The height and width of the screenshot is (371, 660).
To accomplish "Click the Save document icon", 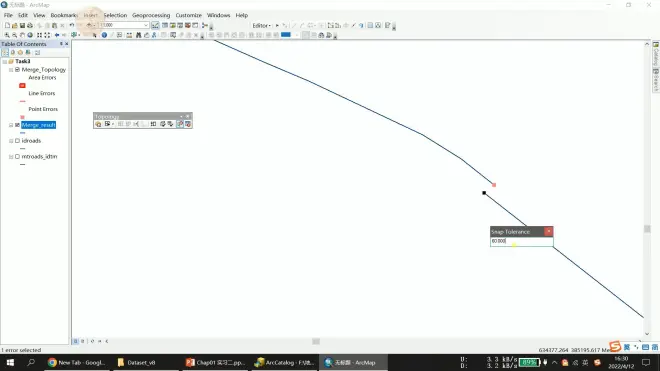I will pos(22,25).
